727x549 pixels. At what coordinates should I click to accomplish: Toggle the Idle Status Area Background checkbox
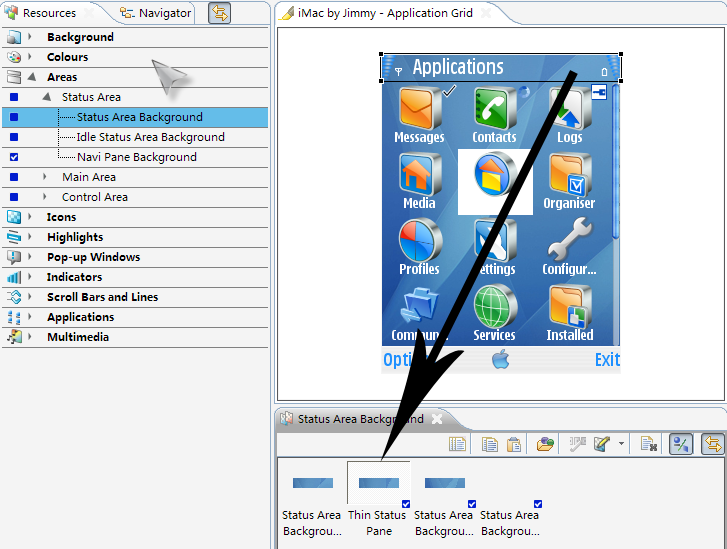pos(14,137)
